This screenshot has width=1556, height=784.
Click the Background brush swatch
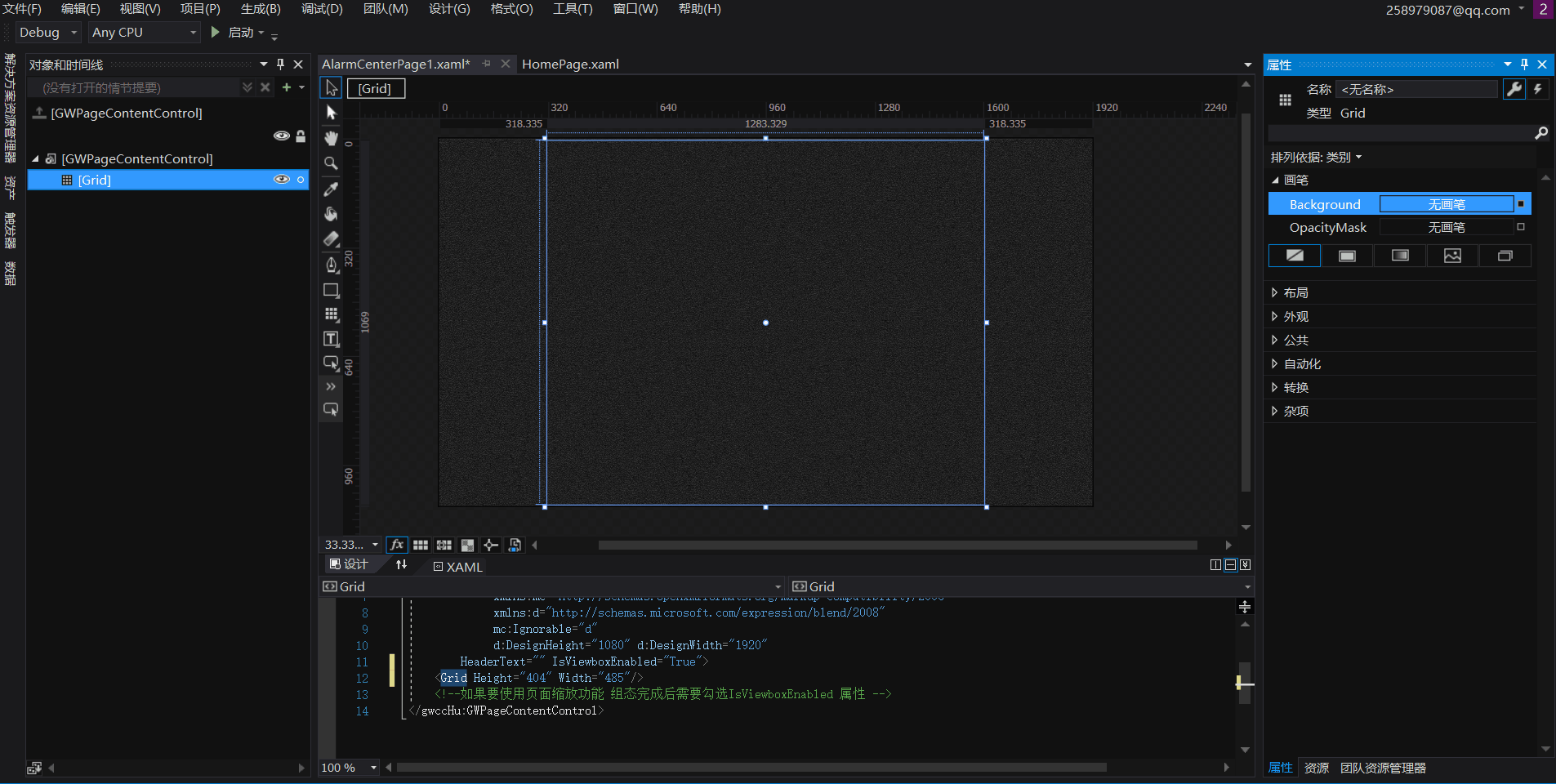1446,204
